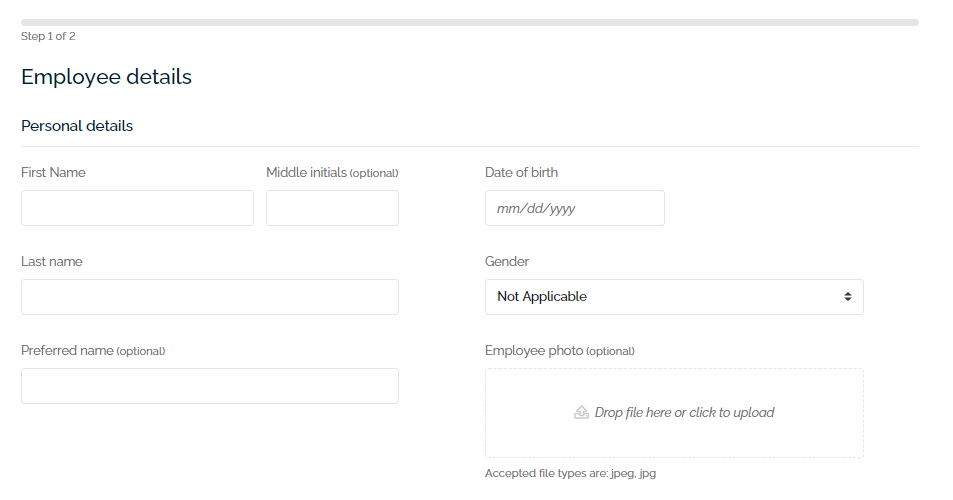Click the 'Accepted file types are: jpeg, jpg' note
Screen dimensions: 953x500
click(570, 473)
